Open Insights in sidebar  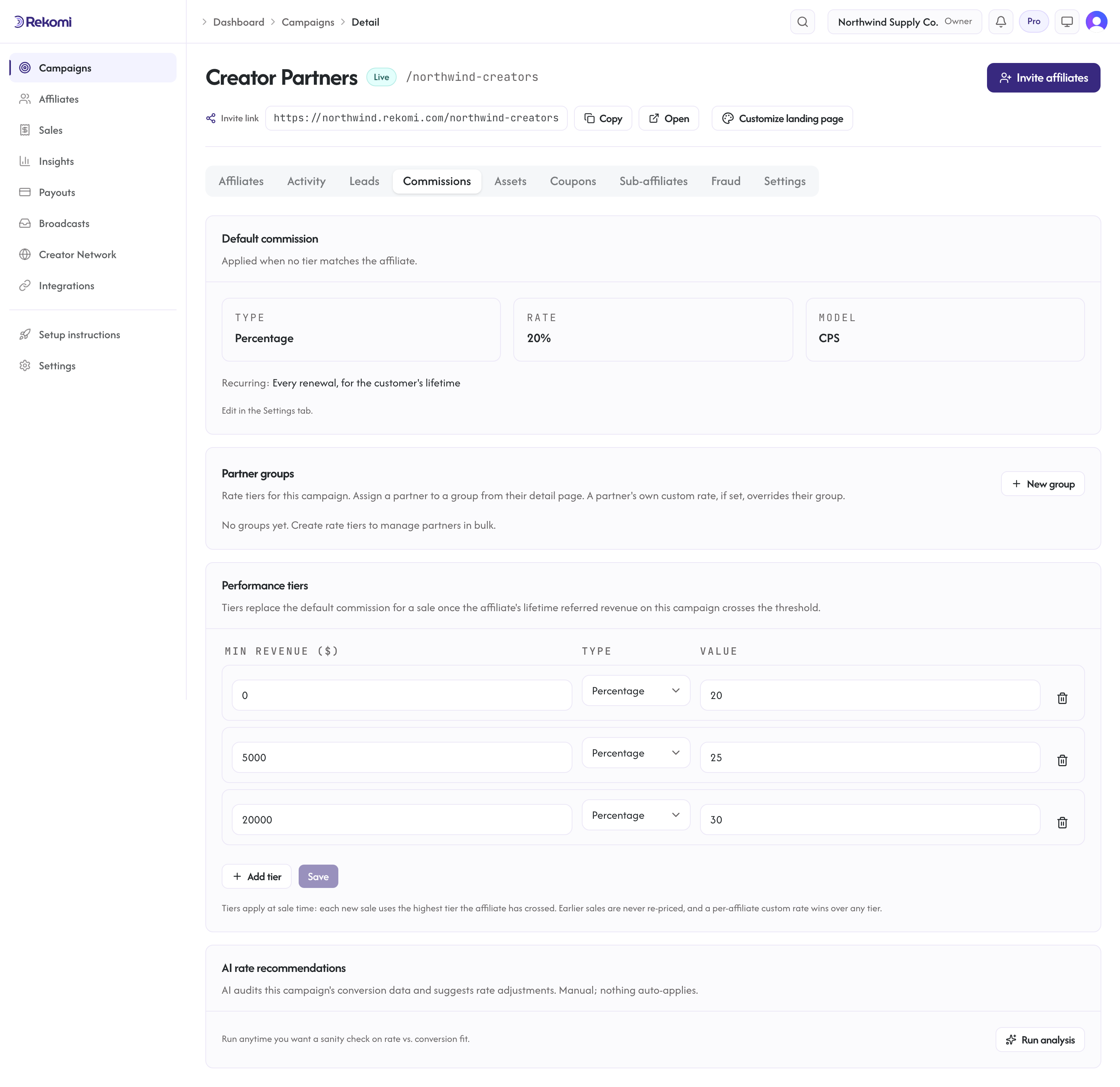pos(93,161)
